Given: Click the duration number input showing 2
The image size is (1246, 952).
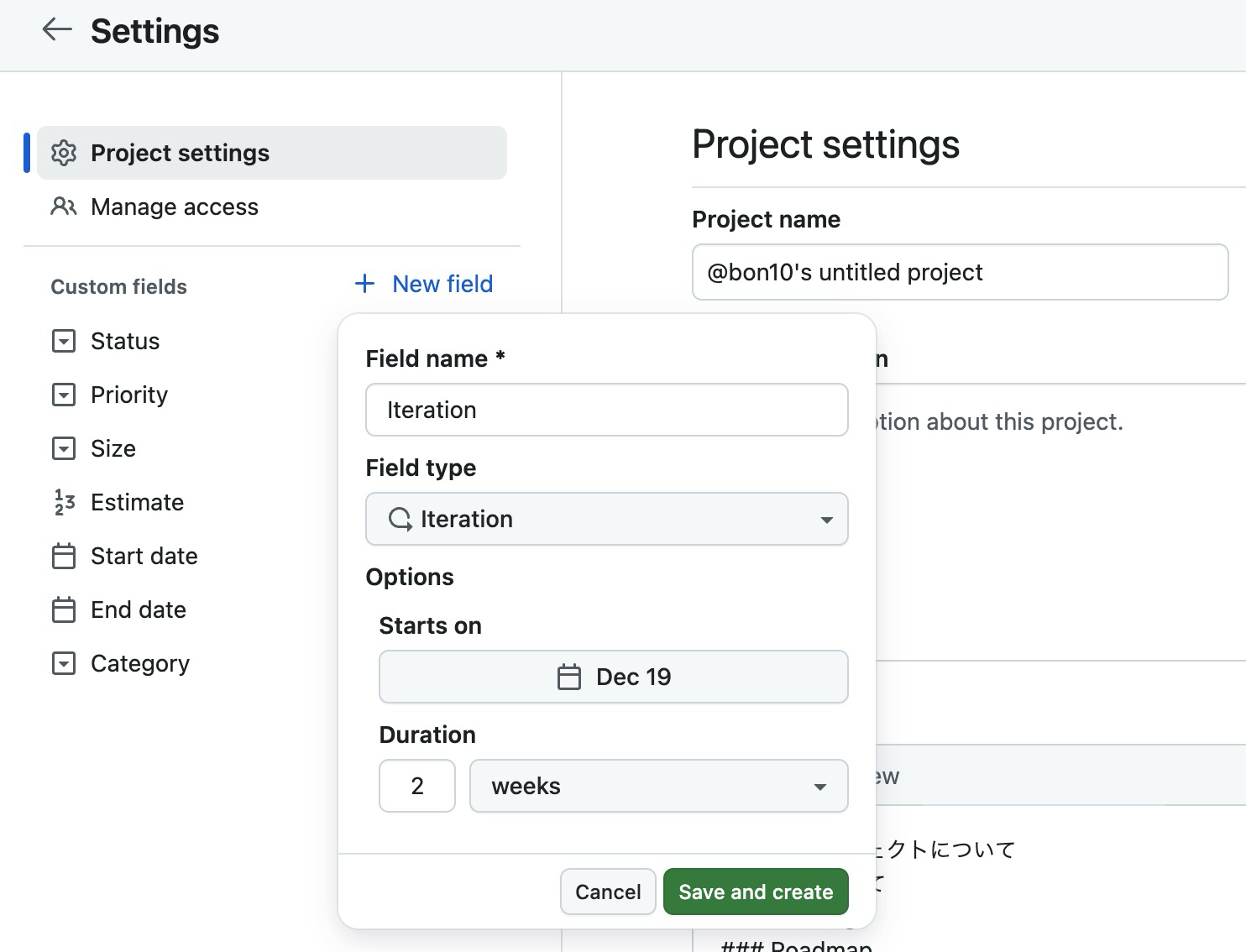Looking at the screenshot, I should point(416,786).
